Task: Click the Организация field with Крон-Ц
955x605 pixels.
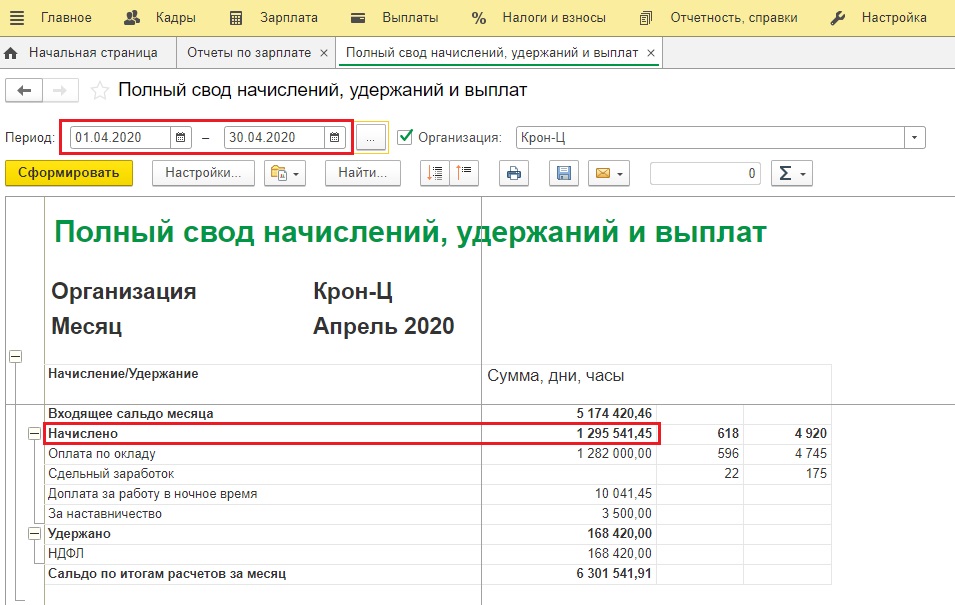Action: click(710, 138)
